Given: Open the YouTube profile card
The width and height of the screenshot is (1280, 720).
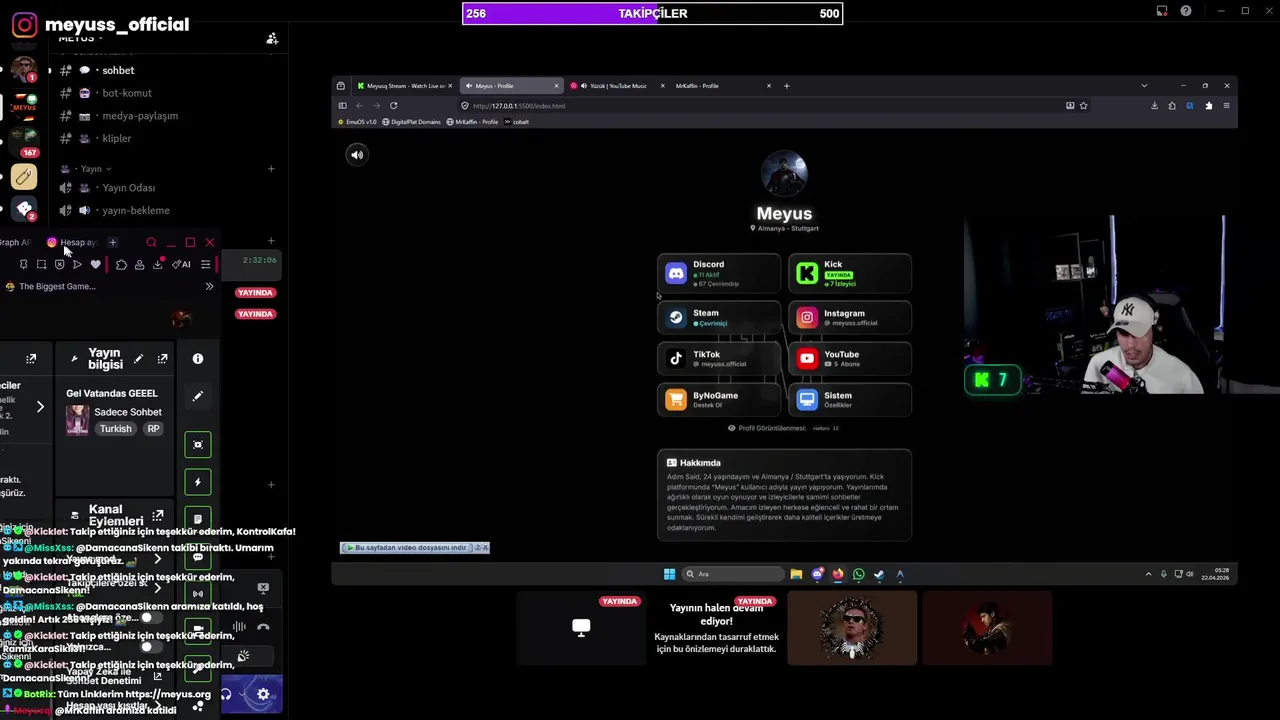Looking at the screenshot, I should click(850, 358).
